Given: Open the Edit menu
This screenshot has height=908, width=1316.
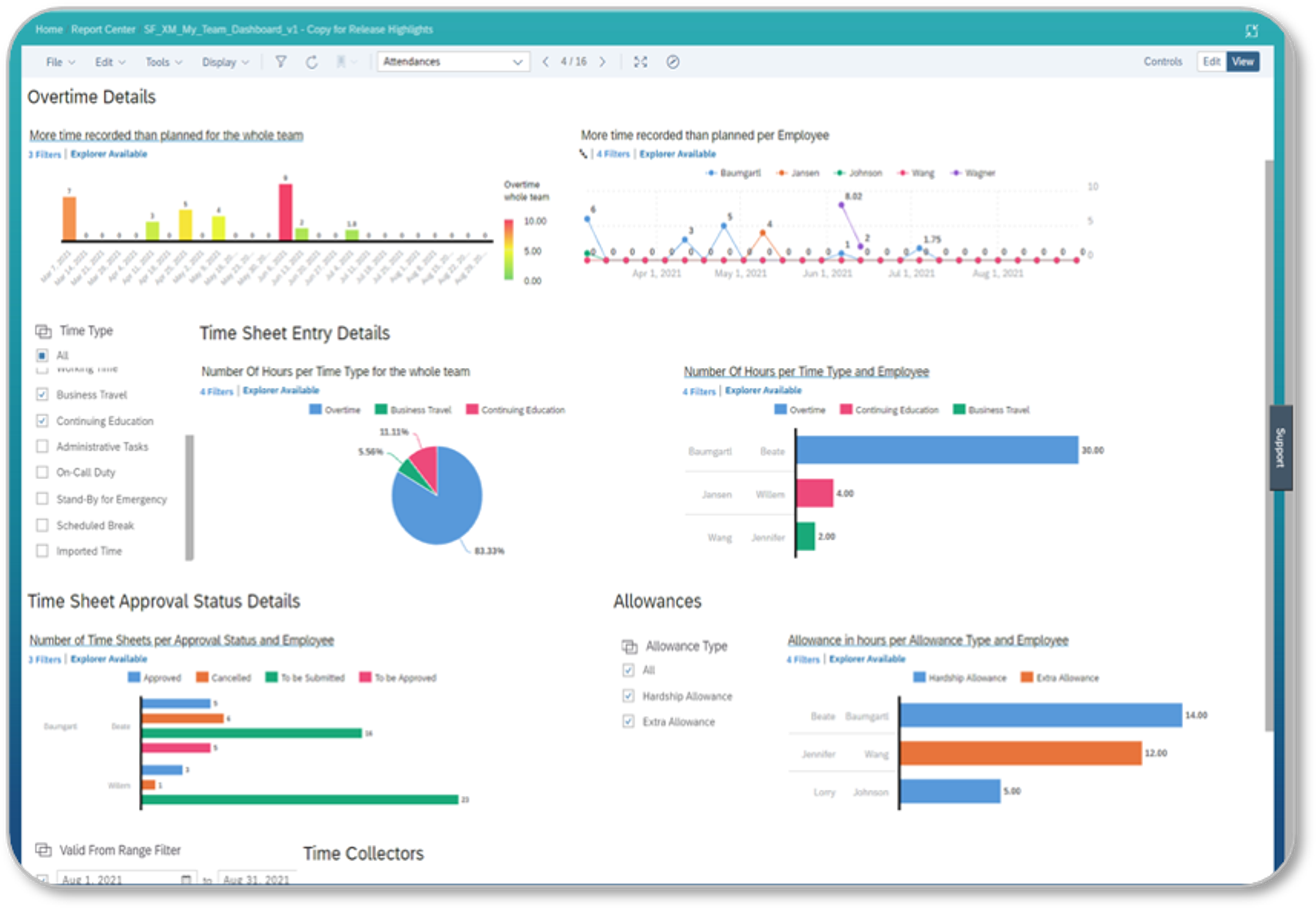Looking at the screenshot, I should click(110, 61).
